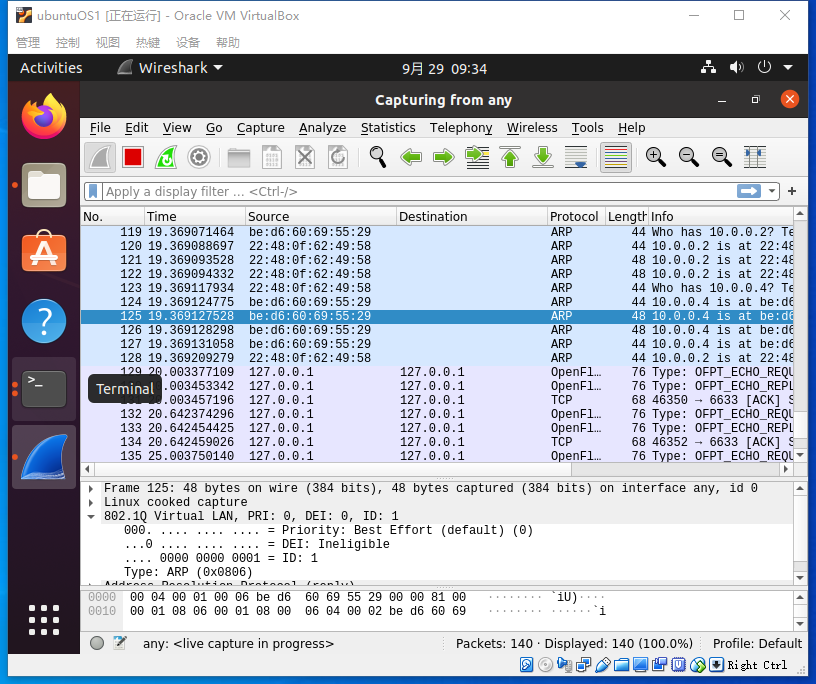Open Firefox from the Ubuntu dock

coord(44,117)
